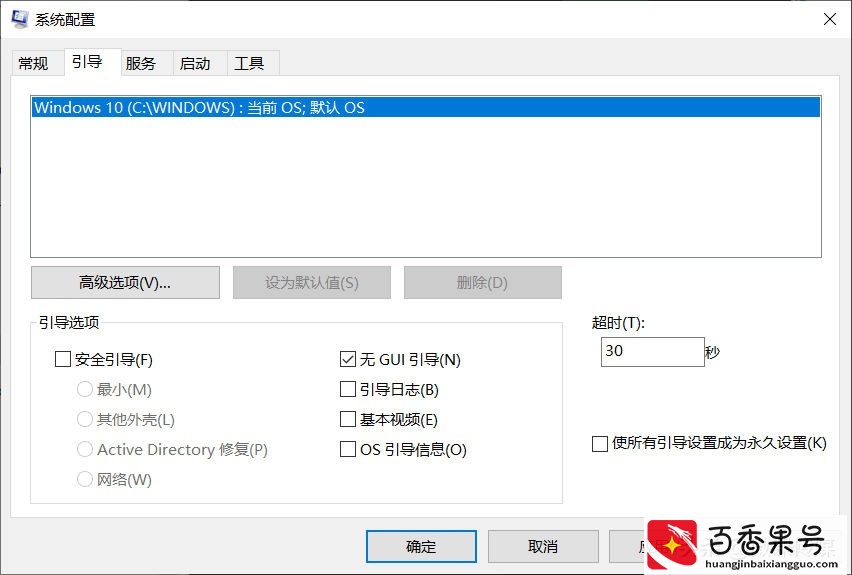Close the 系统配置 dialog window
This screenshot has height=575, width=852.
point(830,19)
